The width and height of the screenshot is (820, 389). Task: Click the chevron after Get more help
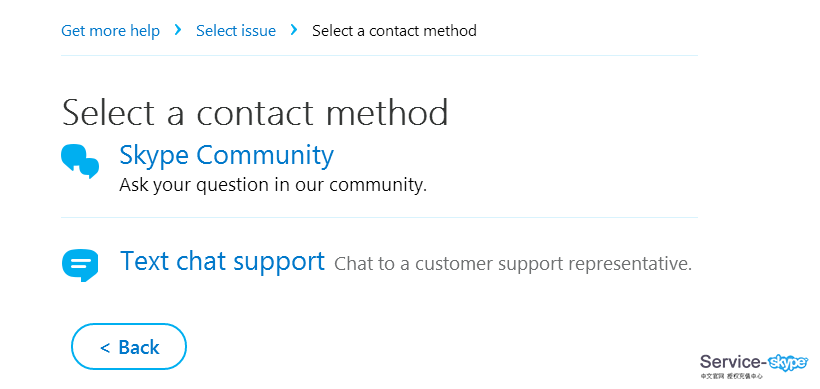(178, 30)
